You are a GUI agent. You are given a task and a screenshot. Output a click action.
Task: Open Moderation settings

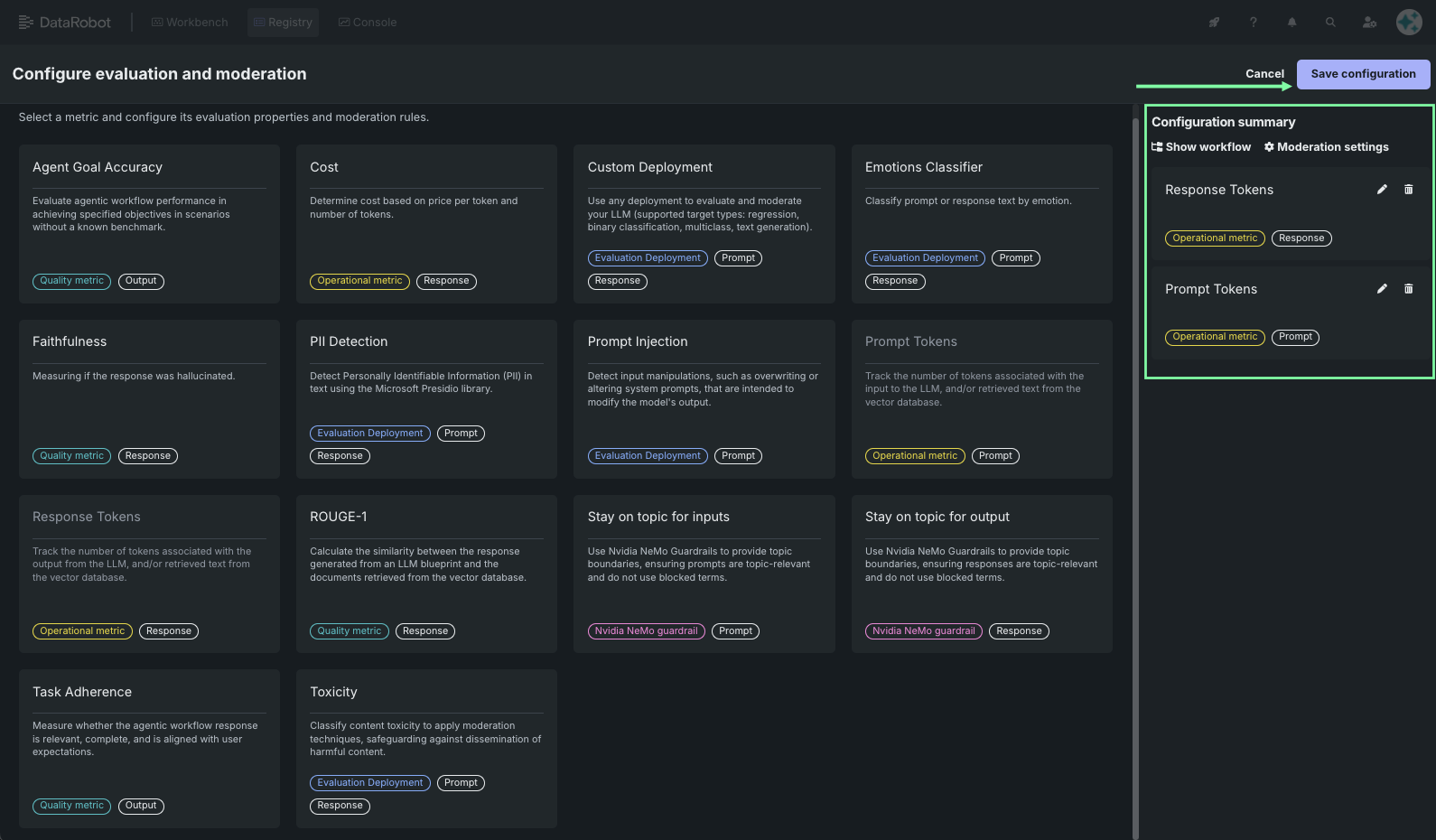point(1326,147)
